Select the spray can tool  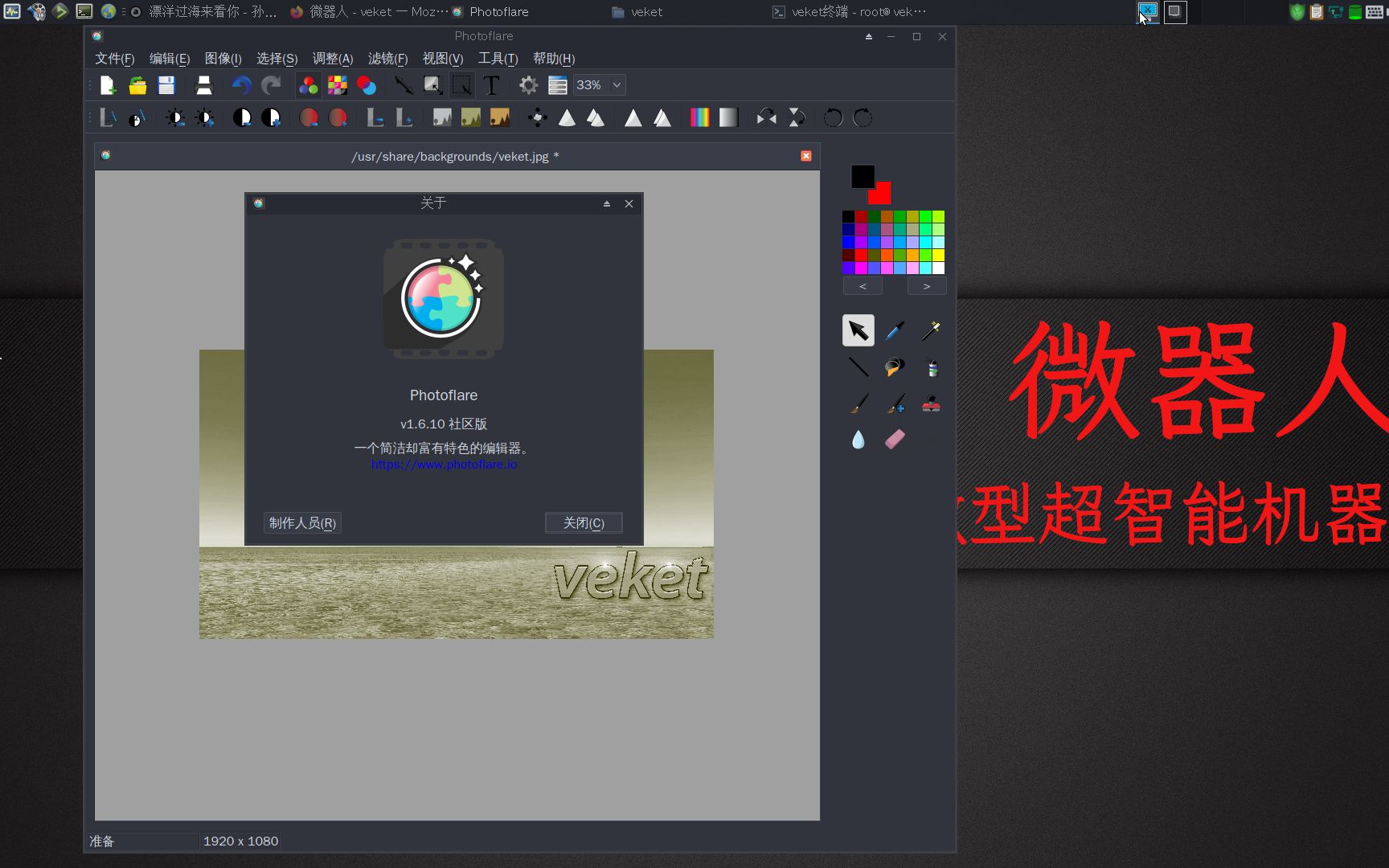tap(931, 367)
